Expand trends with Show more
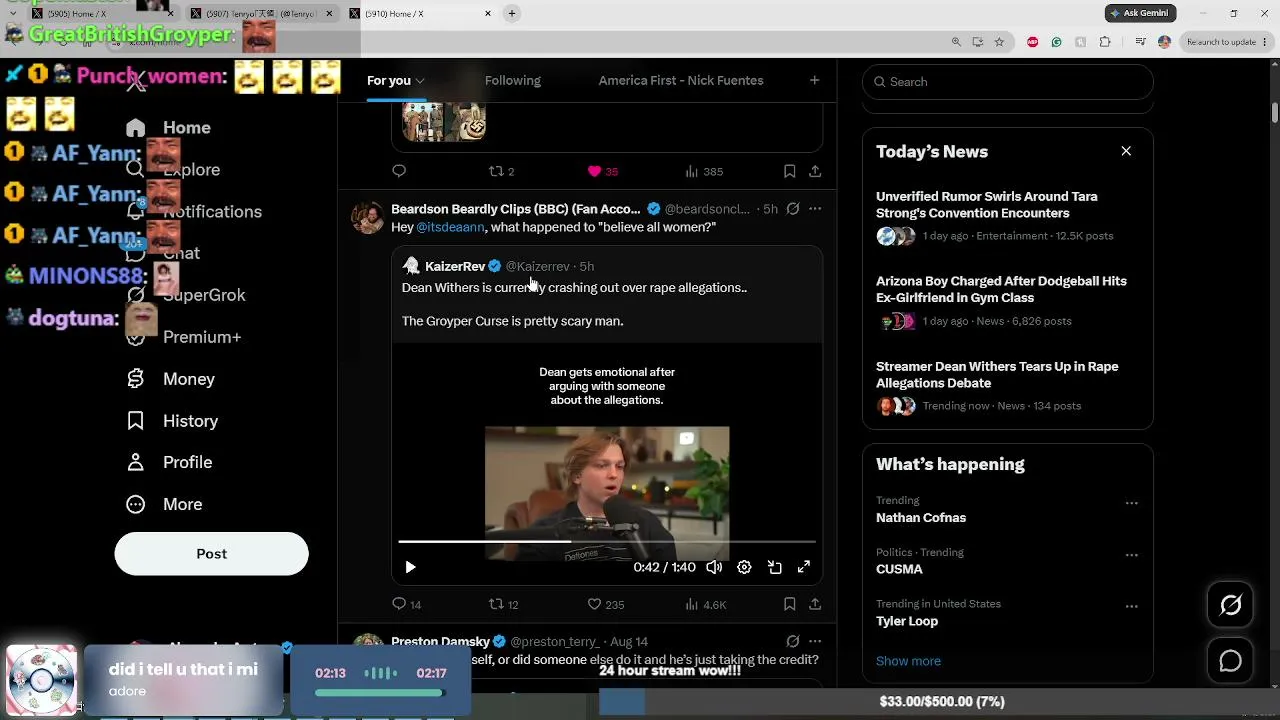The height and width of the screenshot is (720, 1280). 908,661
